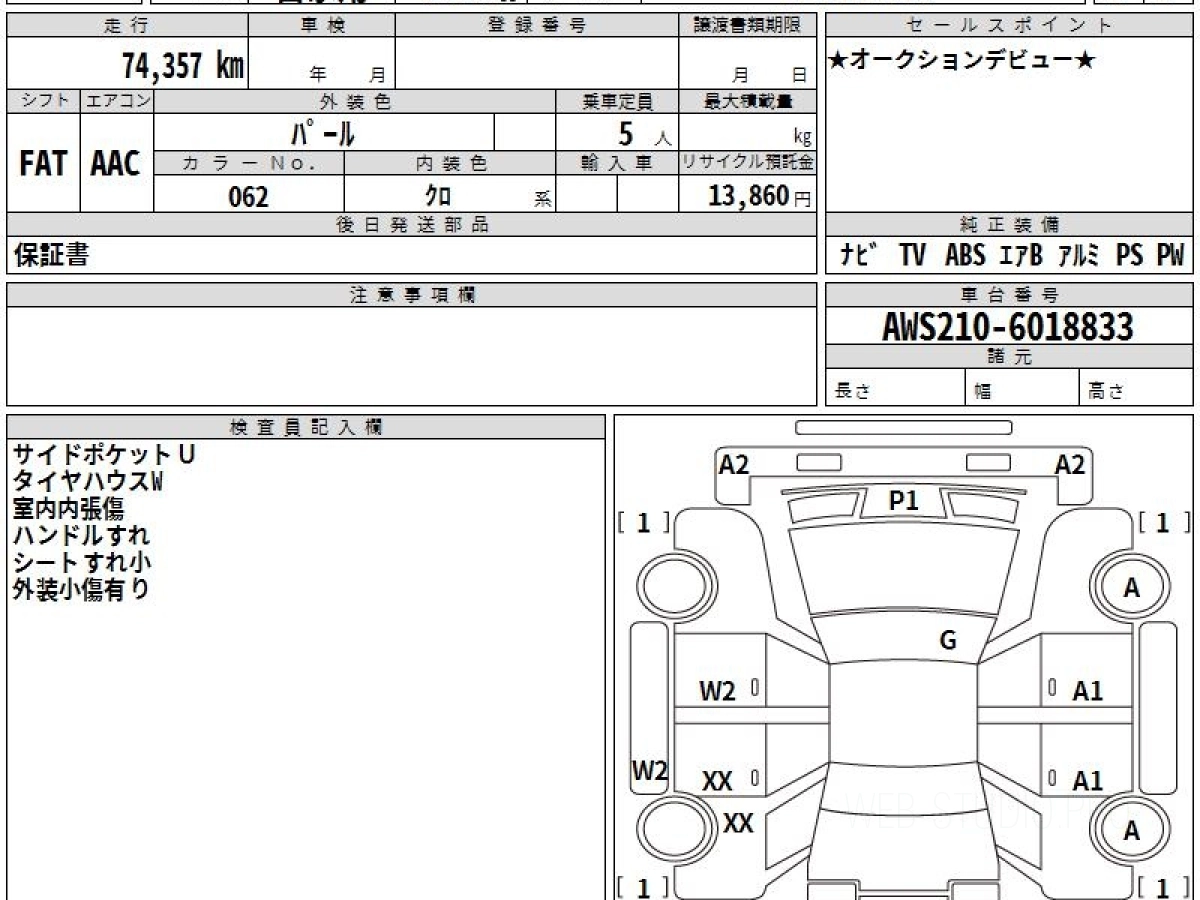Select the XX mark on the left rear door
The height and width of the screenshot is (900, 1200).
[x=717, y=781]
